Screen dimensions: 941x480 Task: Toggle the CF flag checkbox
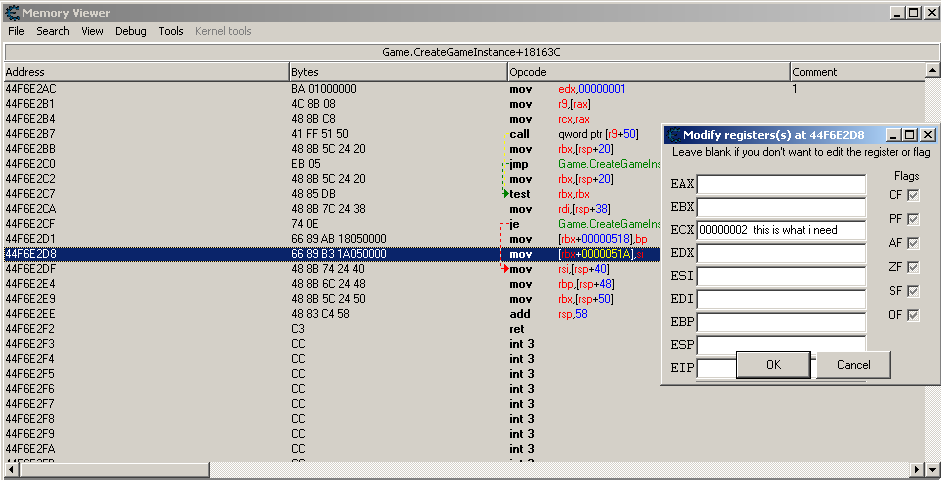coord(913,195)
